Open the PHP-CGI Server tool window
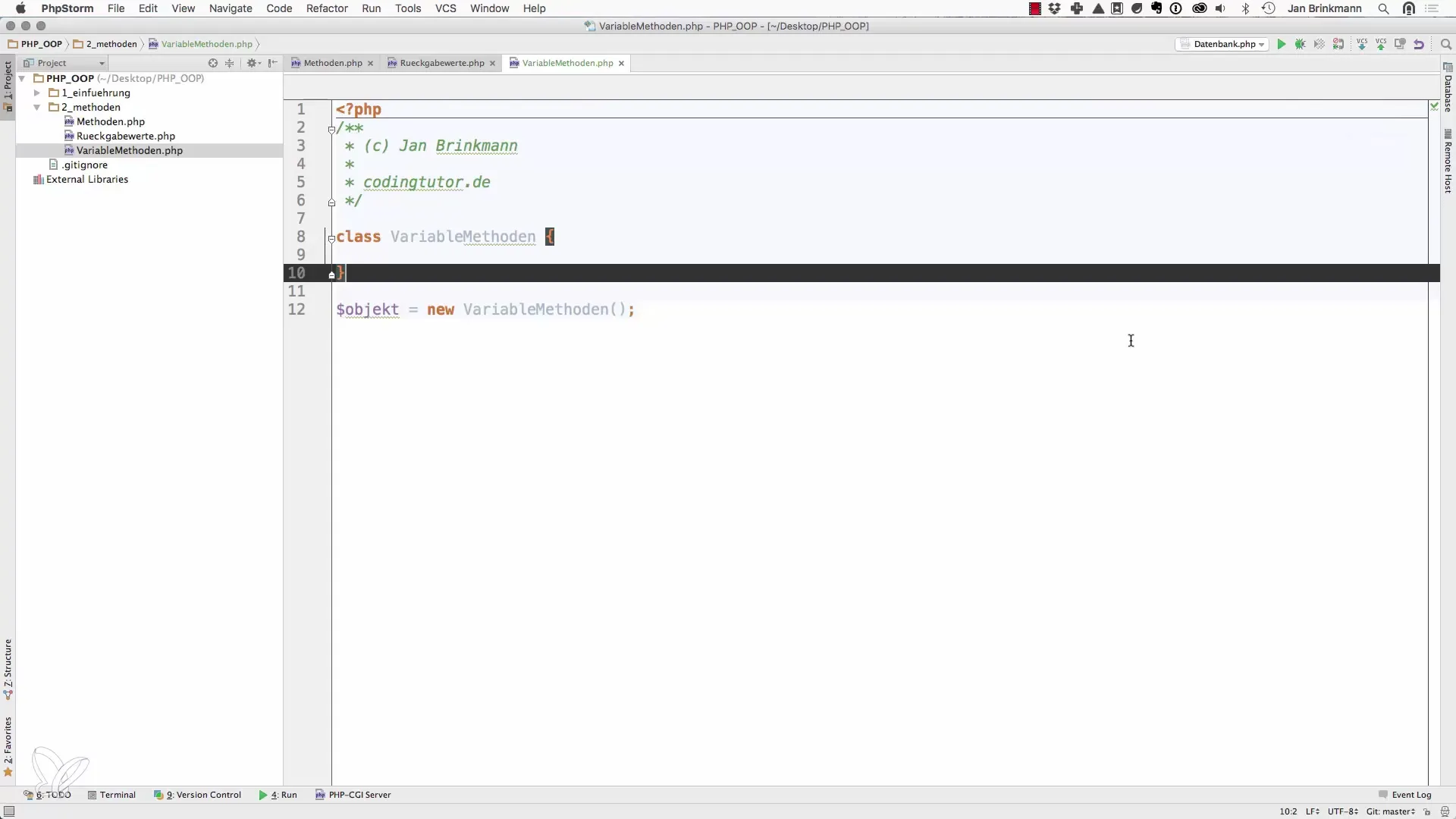Screen dimensions: 1456x819 (353, 795)
